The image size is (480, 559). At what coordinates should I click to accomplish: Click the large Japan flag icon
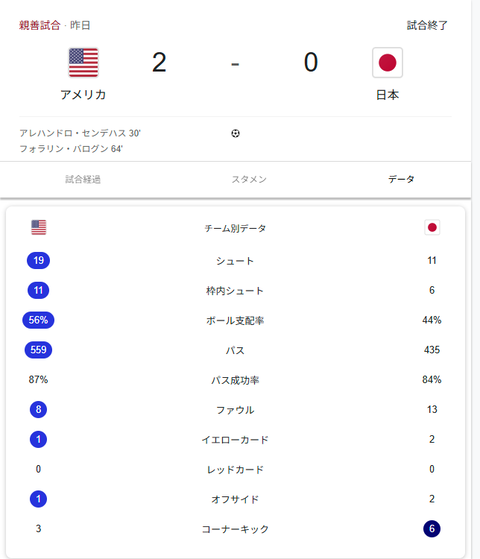[x=387, y=62]
